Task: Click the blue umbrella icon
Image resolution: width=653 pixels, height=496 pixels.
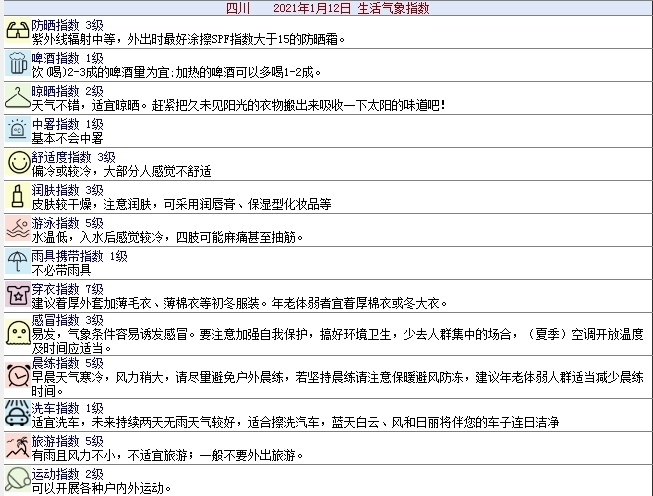Action: pos(16,262)
